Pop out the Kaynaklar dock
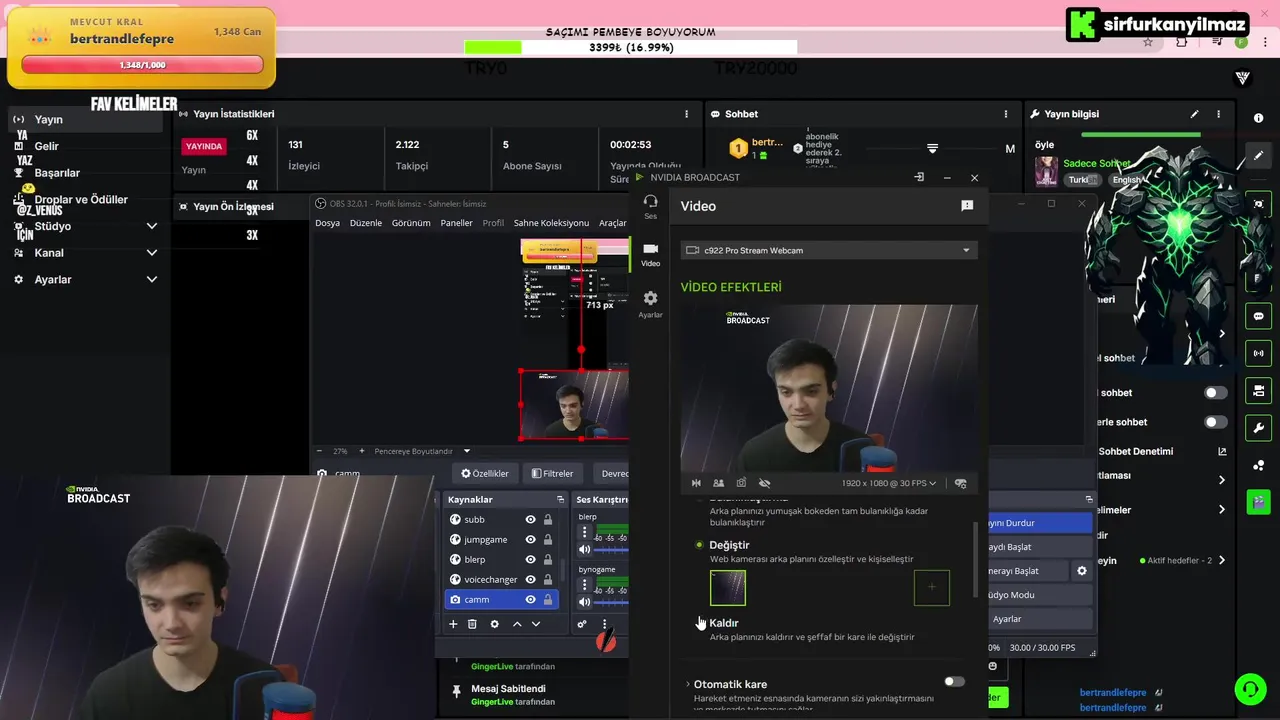 point(560,499)
